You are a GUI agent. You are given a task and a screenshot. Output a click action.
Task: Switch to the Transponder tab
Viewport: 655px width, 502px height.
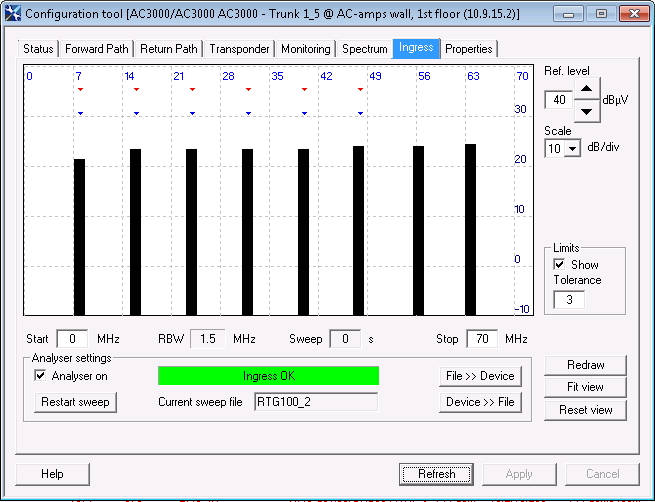(x=239, y=49)
